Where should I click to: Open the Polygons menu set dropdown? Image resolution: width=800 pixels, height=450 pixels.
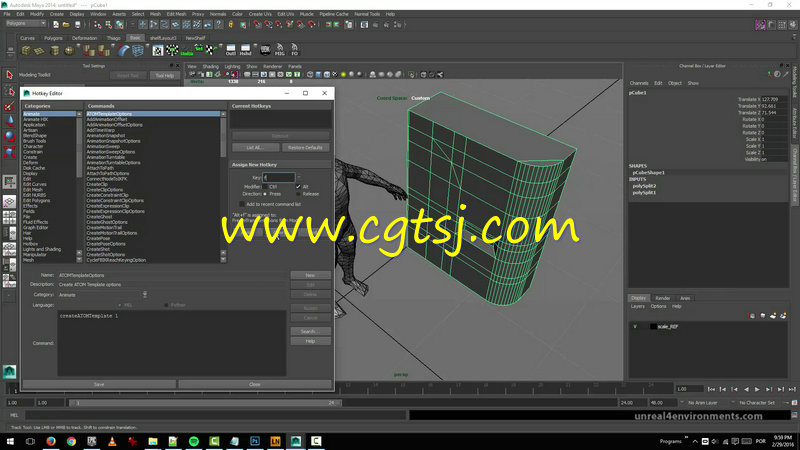(x=26, y=23)
